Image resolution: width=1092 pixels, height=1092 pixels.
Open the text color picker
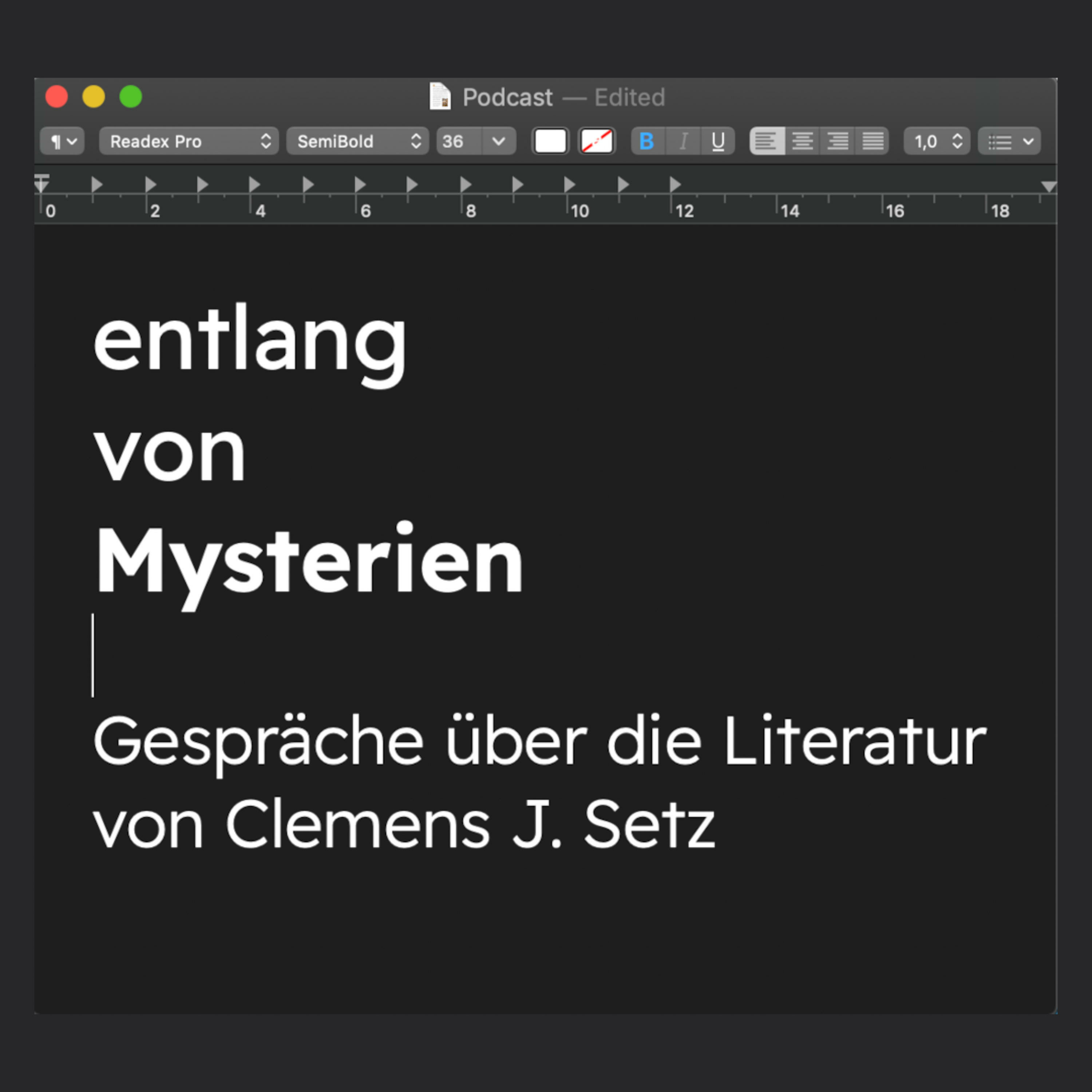pyautogui.click(x=550, y=141)
